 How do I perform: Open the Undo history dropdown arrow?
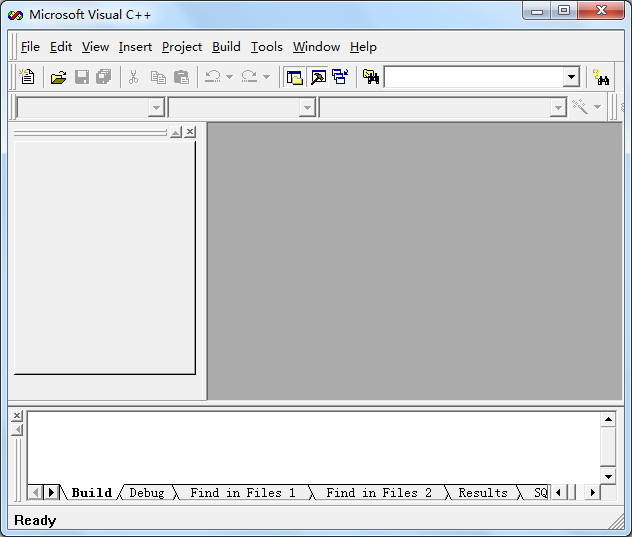point(230,77)
